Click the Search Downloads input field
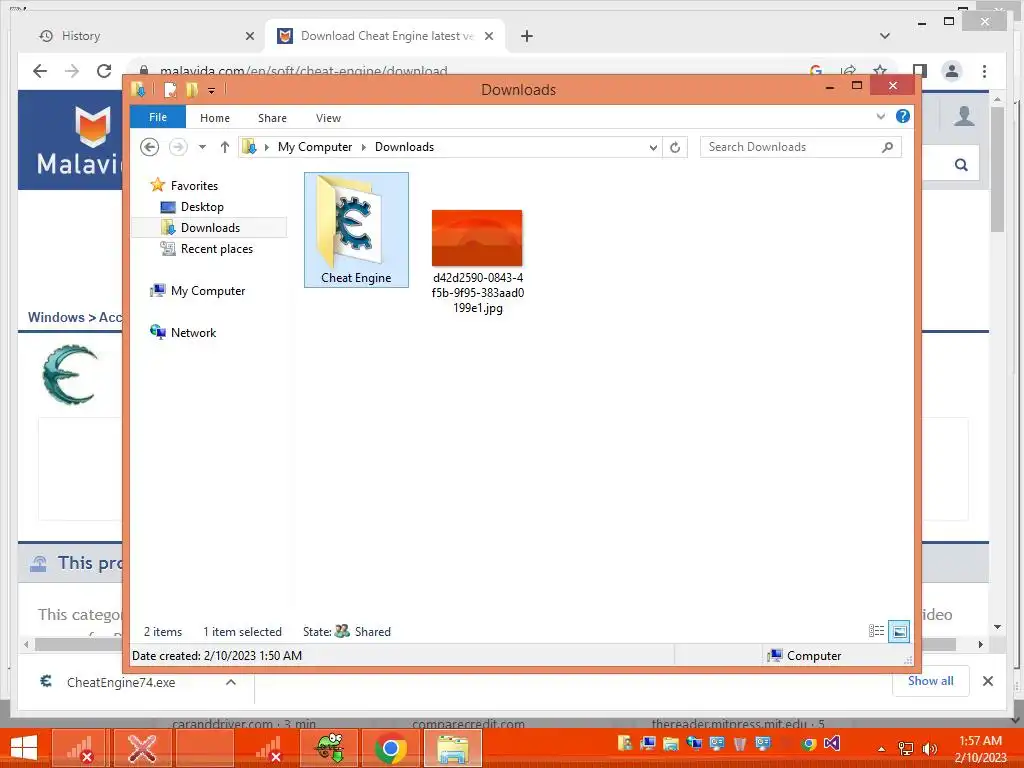 [801, 147]
